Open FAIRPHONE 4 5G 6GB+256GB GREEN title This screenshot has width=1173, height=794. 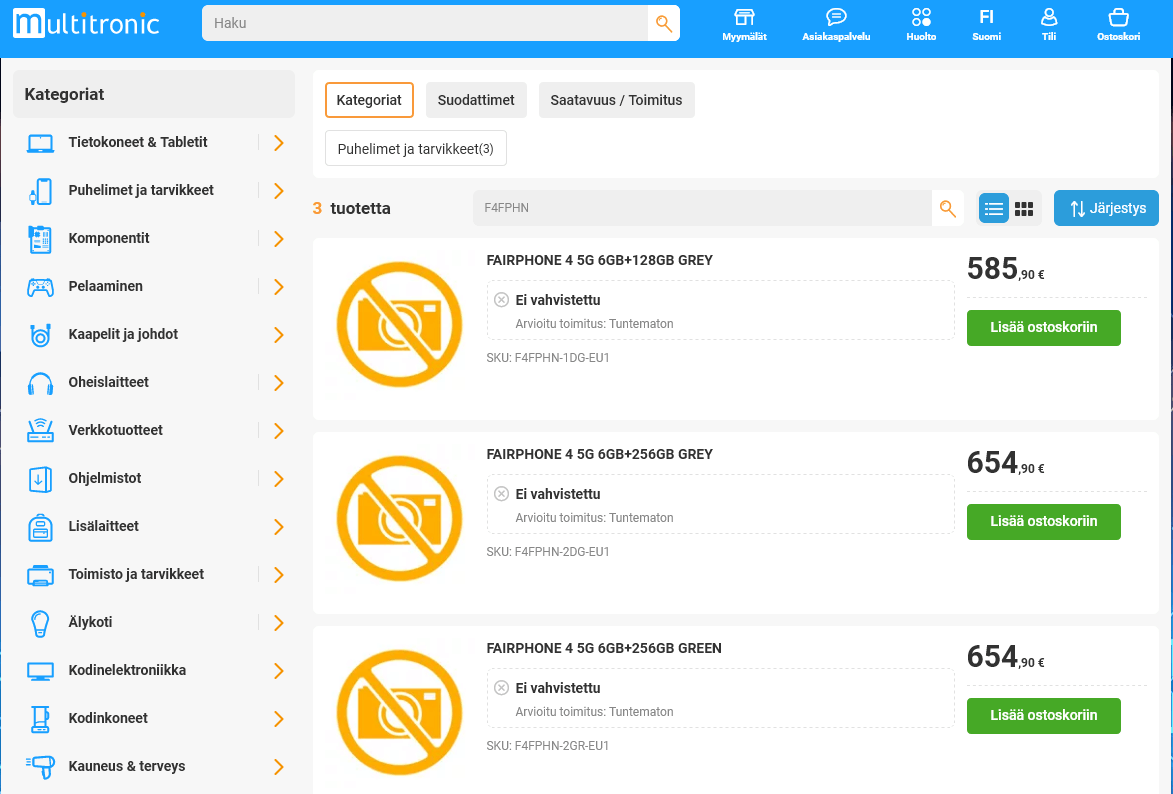604,648
